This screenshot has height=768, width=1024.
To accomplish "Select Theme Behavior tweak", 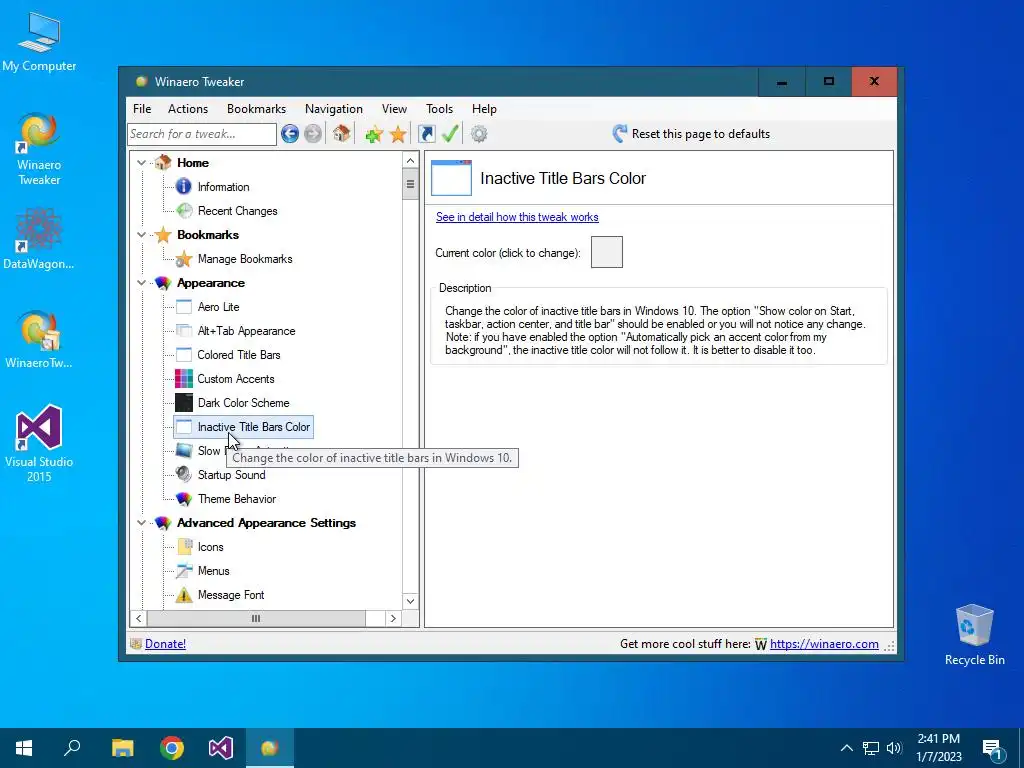I will tap(236, 499).
